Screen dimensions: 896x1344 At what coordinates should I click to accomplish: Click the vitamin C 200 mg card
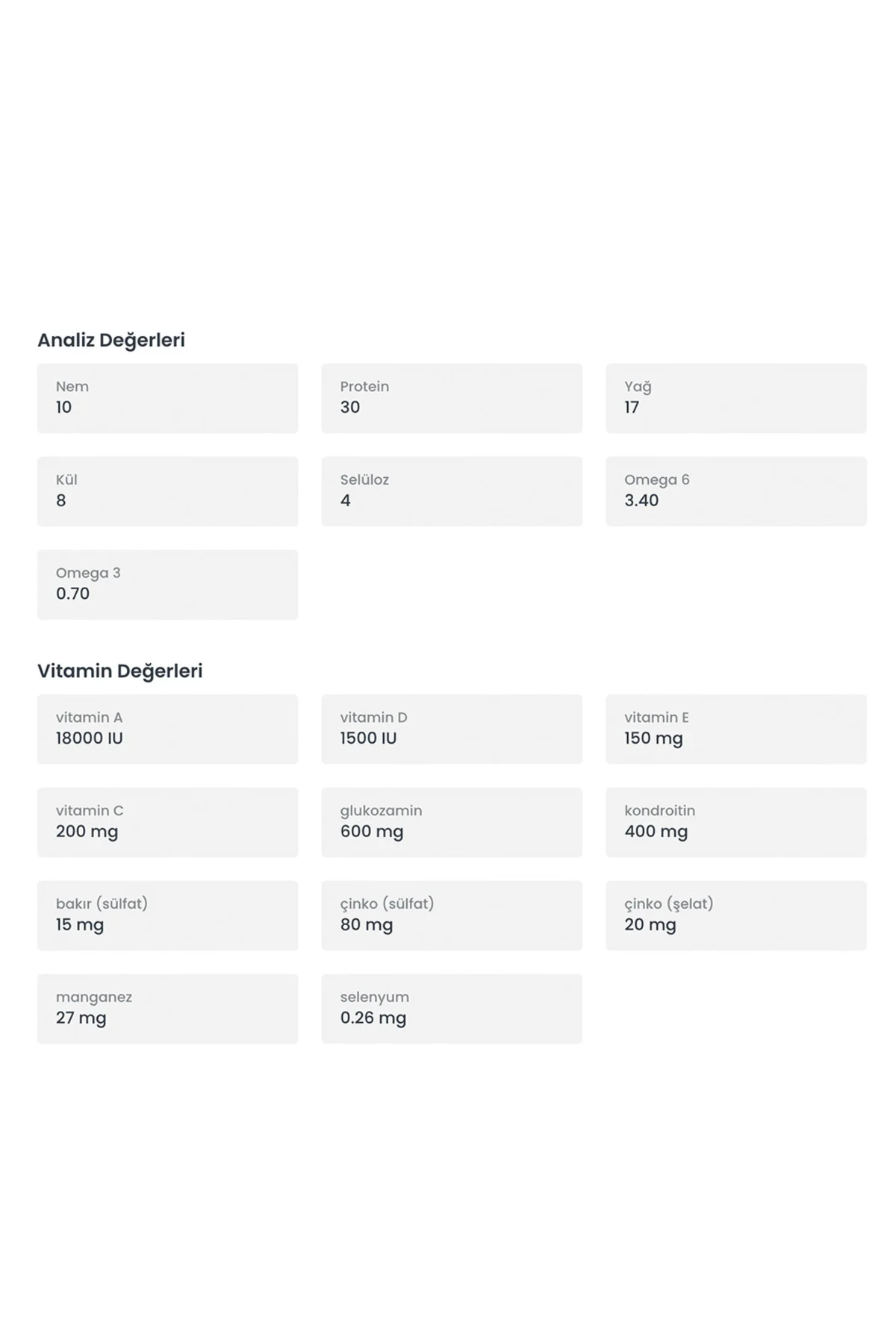click(167, 822)
